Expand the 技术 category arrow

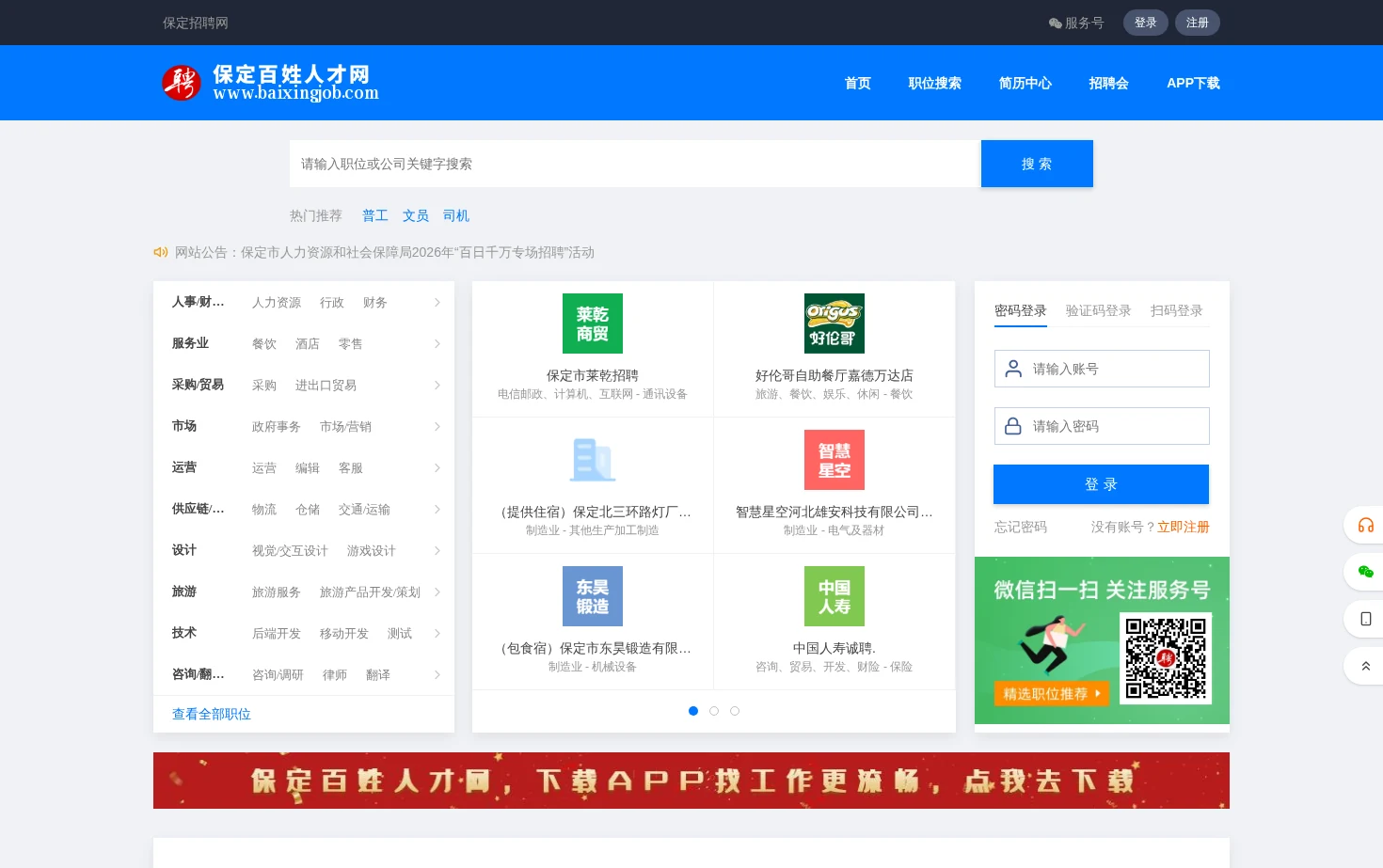[437, 633]
